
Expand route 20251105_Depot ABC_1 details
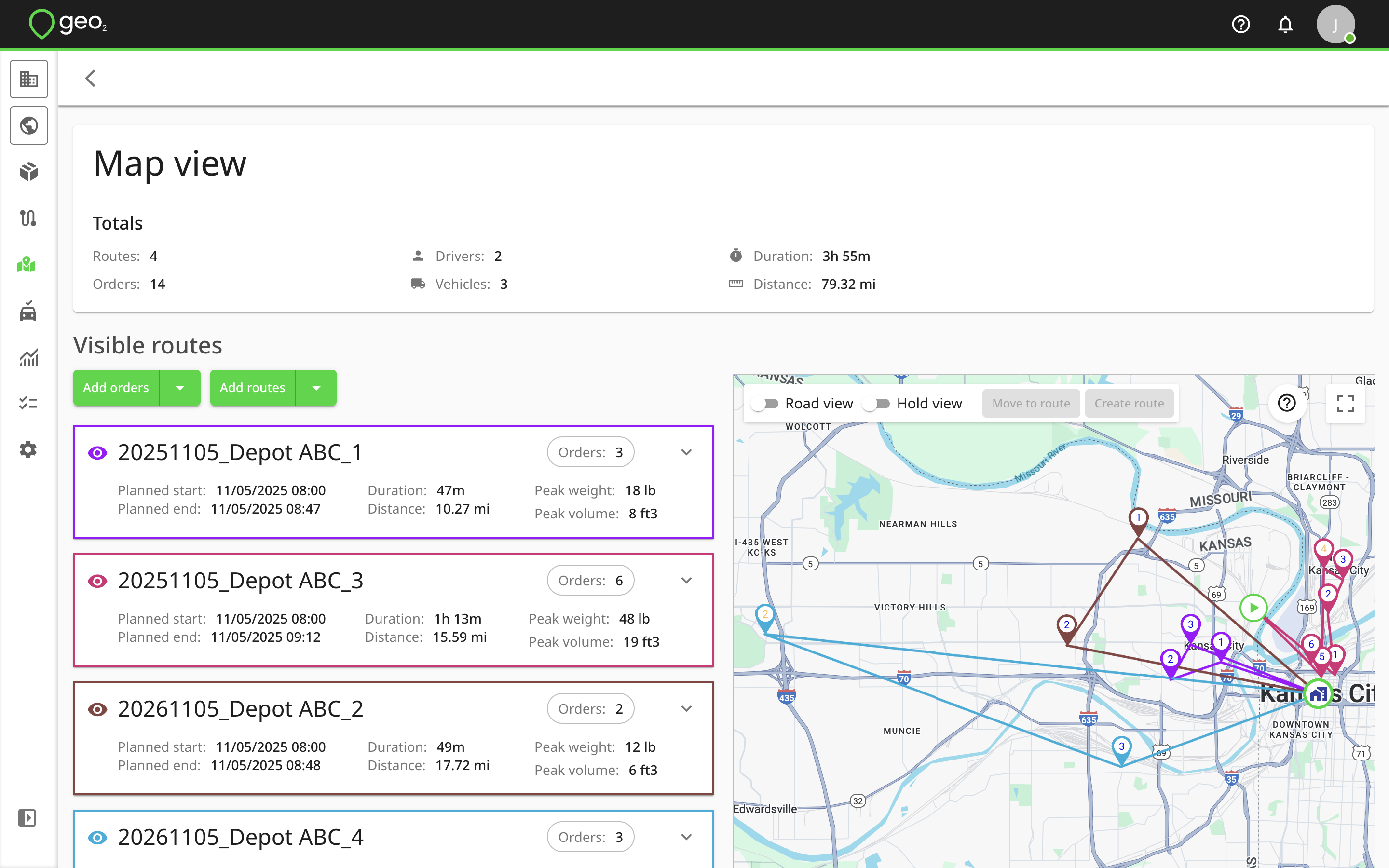point(686,452)
